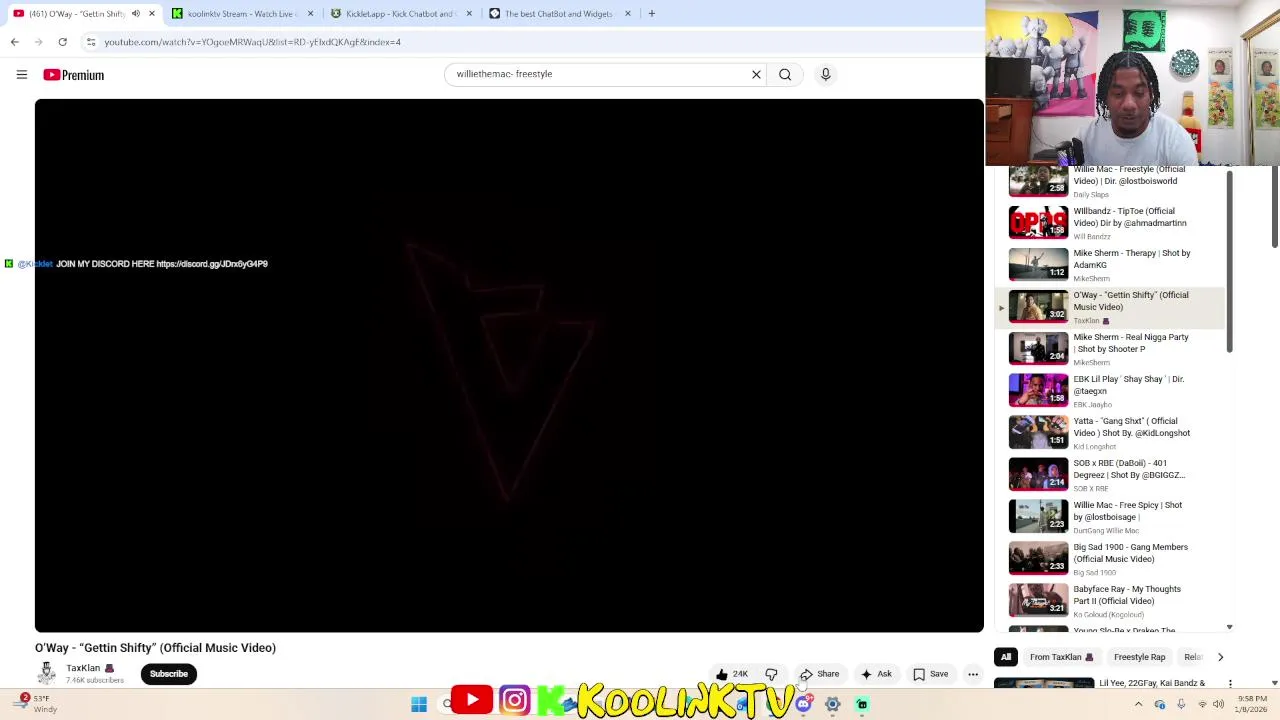Open Discord from the taskbar

(x=803, y=704)
